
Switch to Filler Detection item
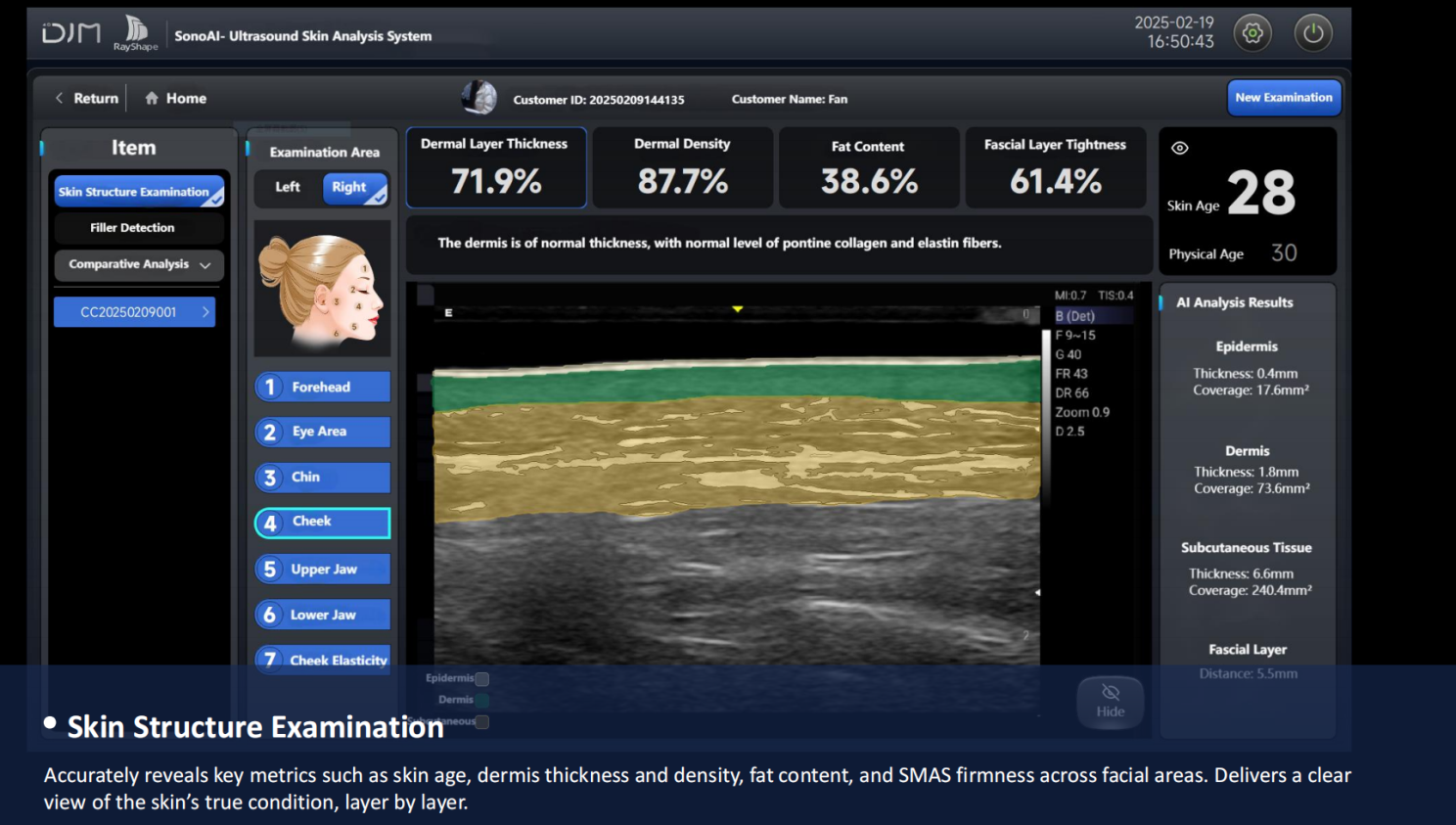133,228
